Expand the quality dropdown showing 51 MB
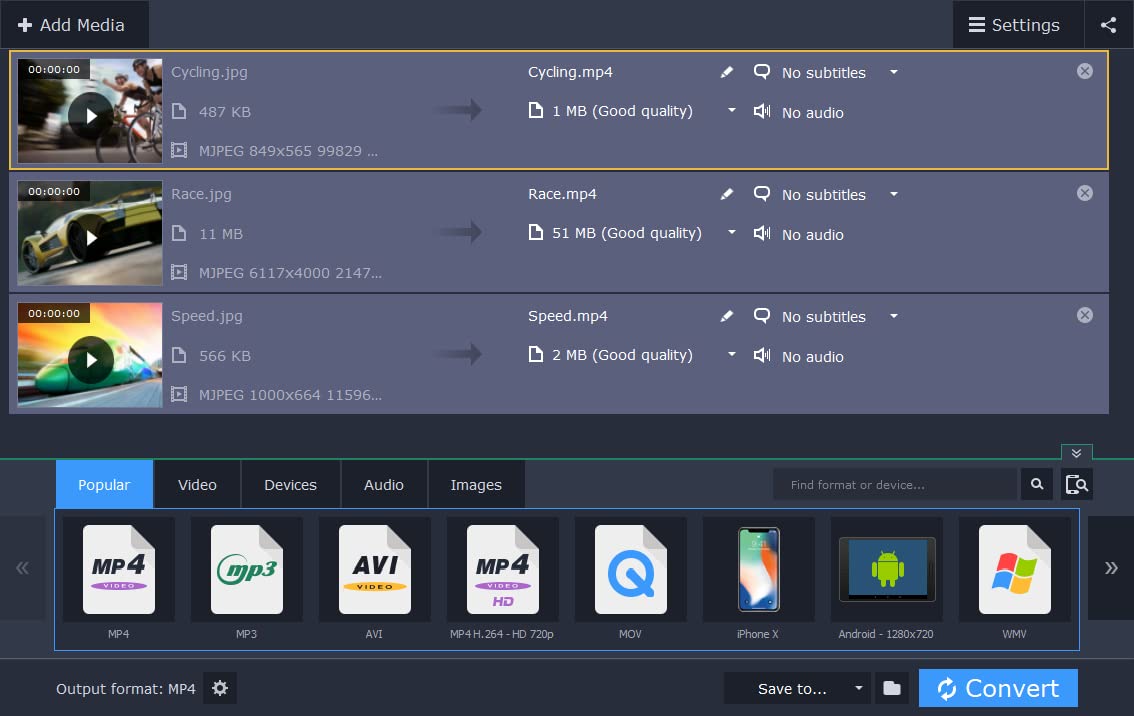Viewport: 1134px width, 716px height. 731,233
